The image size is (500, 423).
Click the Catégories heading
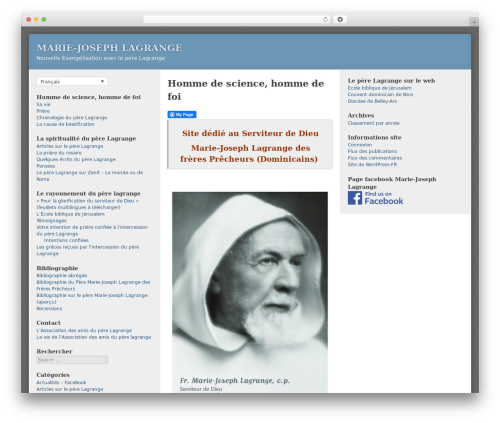coord(53,375)
